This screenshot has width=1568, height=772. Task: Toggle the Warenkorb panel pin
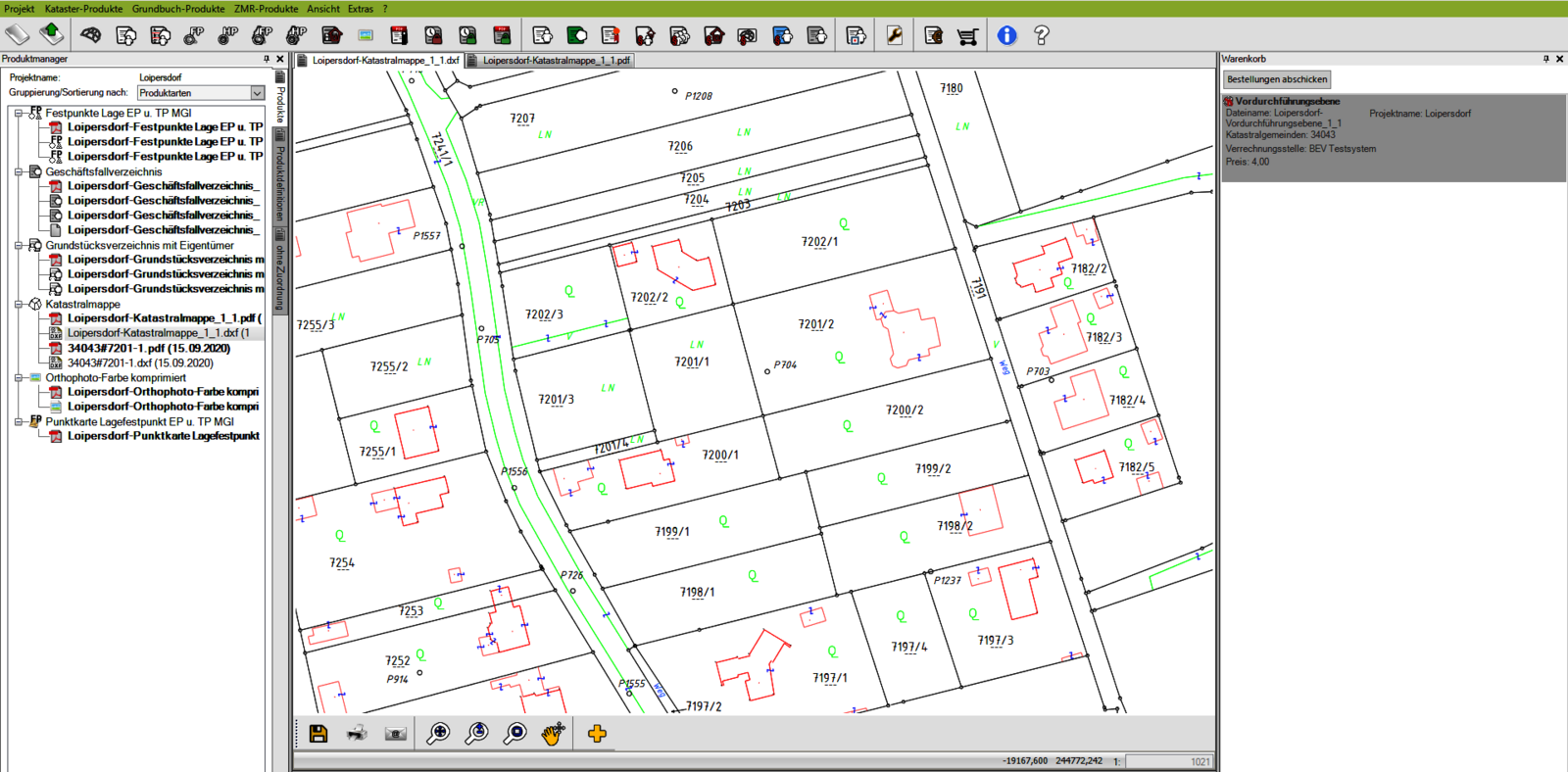click(1545, 59)
